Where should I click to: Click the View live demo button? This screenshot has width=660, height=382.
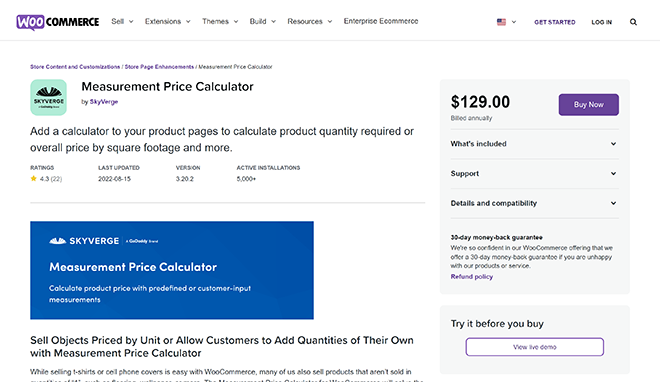tap(535, 347)
